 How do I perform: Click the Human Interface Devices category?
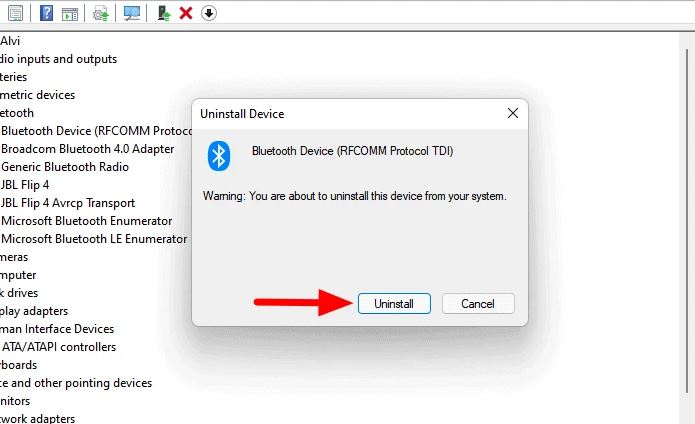pyautogui.click(x=58, y=329)
